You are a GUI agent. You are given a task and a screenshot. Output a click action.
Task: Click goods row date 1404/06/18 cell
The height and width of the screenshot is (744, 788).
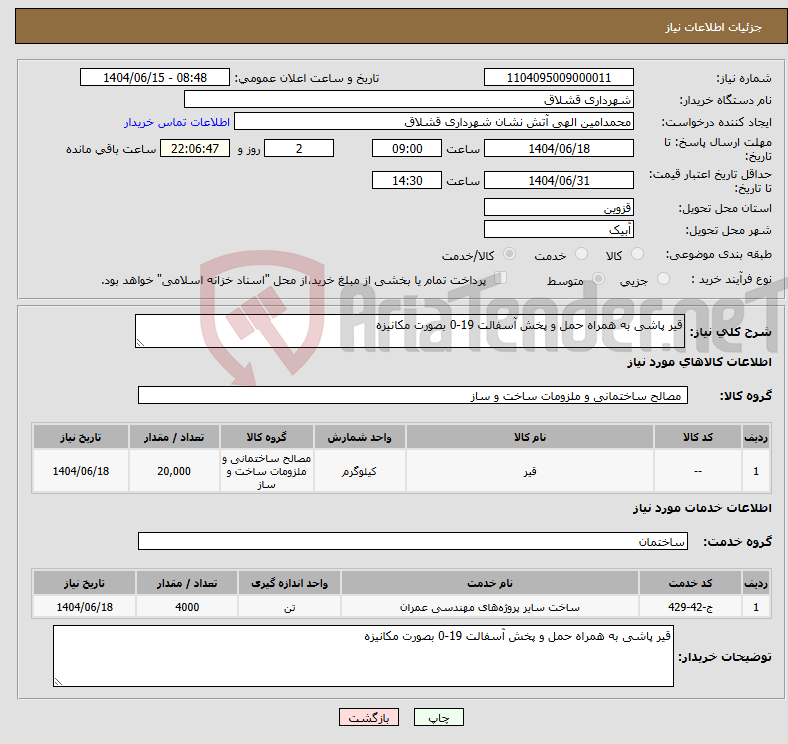tap(81, 471)
